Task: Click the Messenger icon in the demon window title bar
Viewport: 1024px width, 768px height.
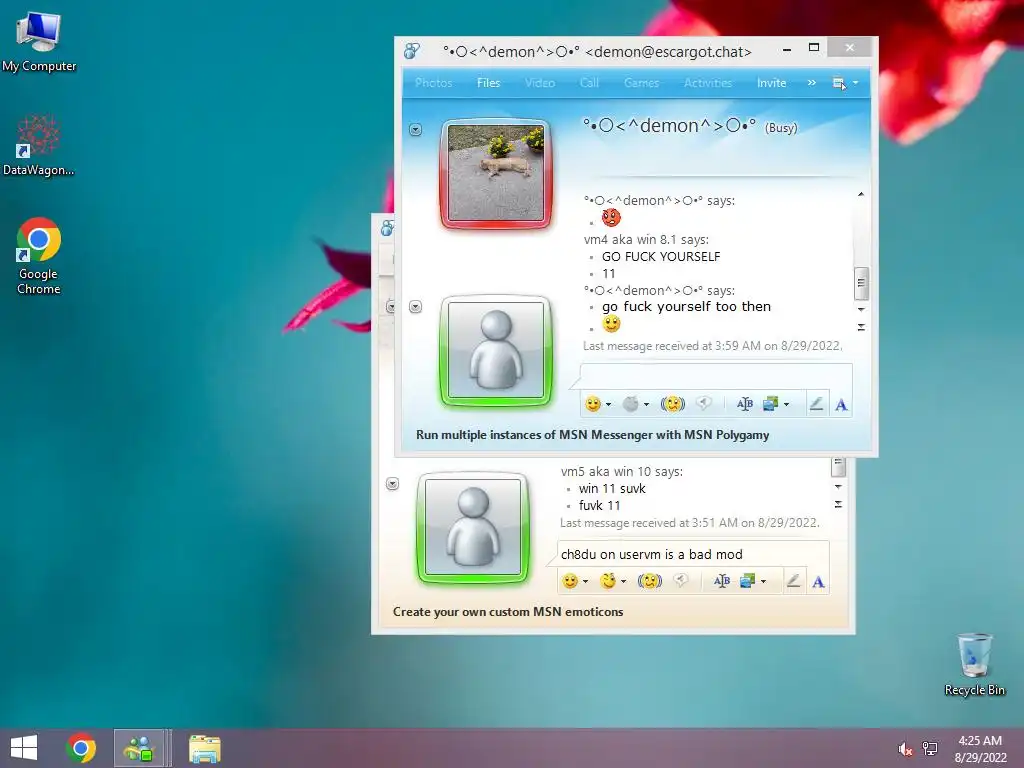Action: point(412,51)
